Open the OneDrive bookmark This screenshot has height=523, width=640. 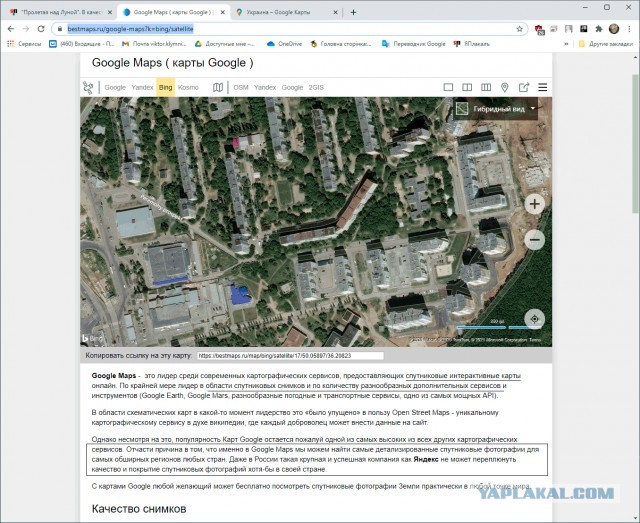284,44
